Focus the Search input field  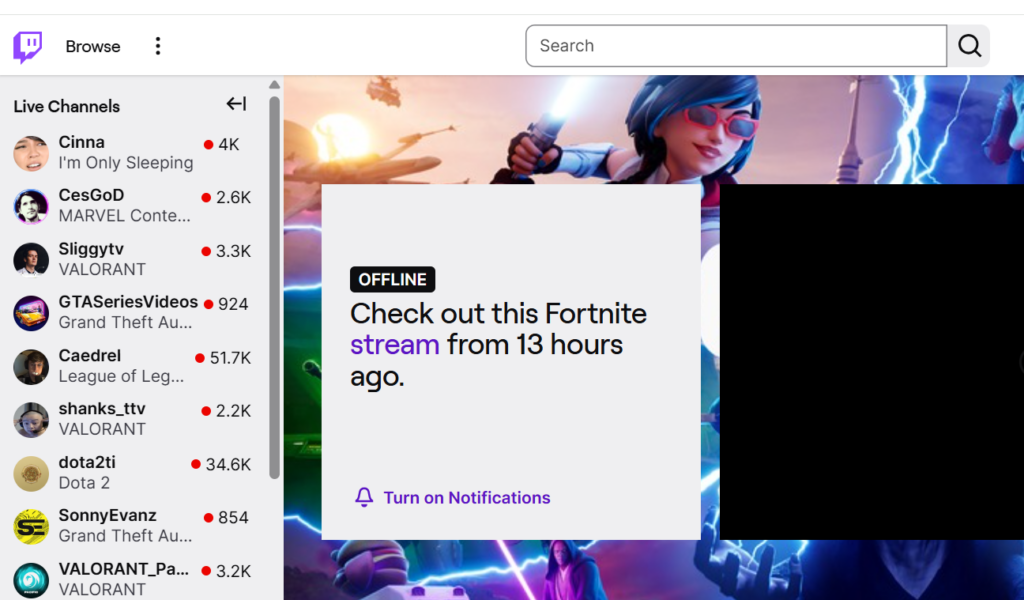click(736, 46)
